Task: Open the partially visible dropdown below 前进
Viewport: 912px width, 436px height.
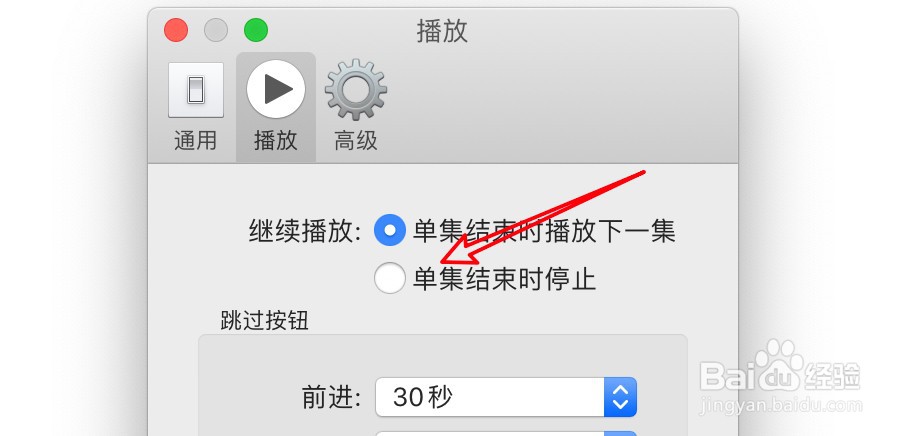Action: pos(506,433)
